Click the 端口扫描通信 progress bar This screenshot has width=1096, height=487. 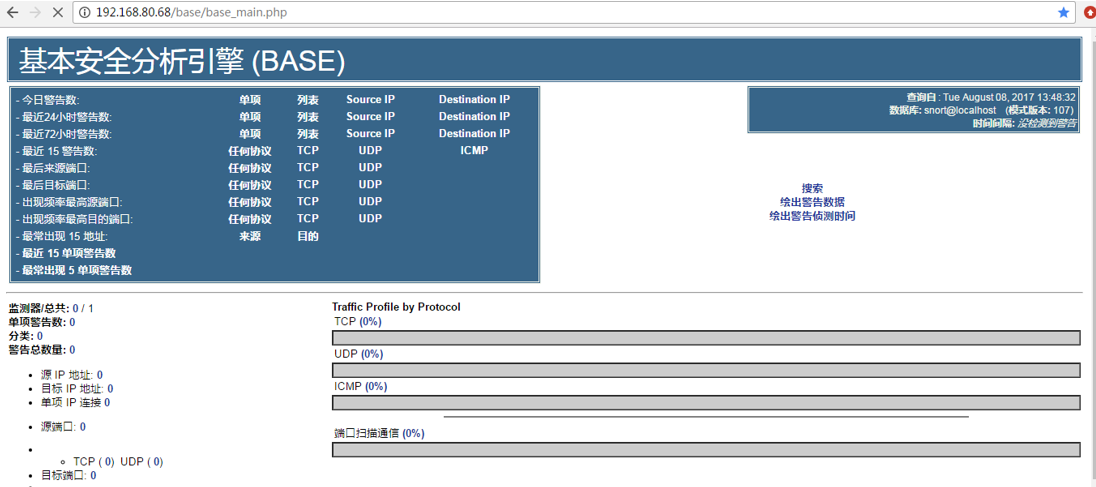tap(706, 449)
